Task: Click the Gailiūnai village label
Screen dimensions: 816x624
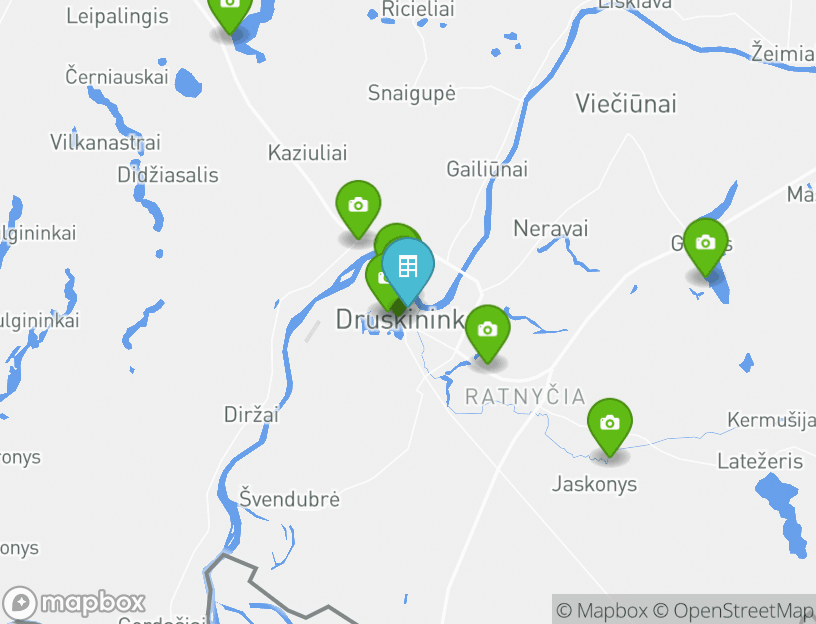Action: (x=487, y=169)
